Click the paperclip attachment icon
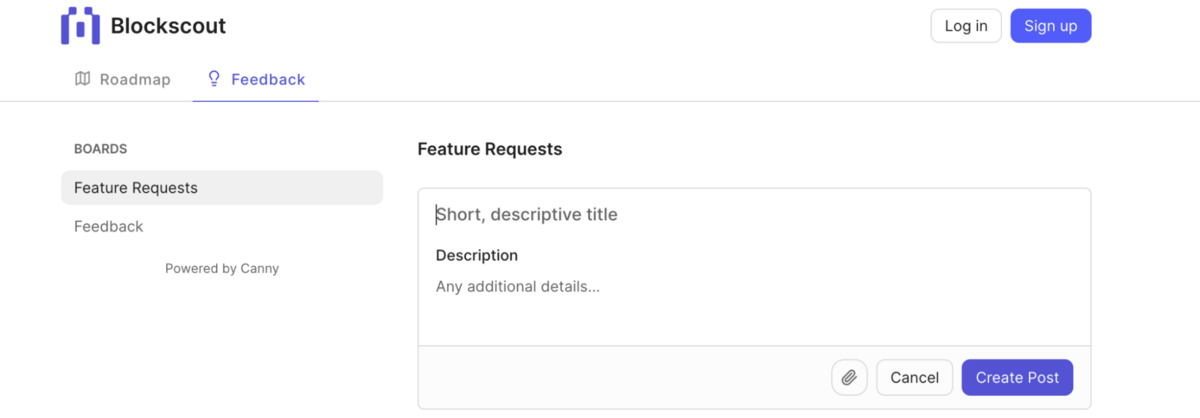This screenshot has width=1200, height=418. (x=849, y=377)
